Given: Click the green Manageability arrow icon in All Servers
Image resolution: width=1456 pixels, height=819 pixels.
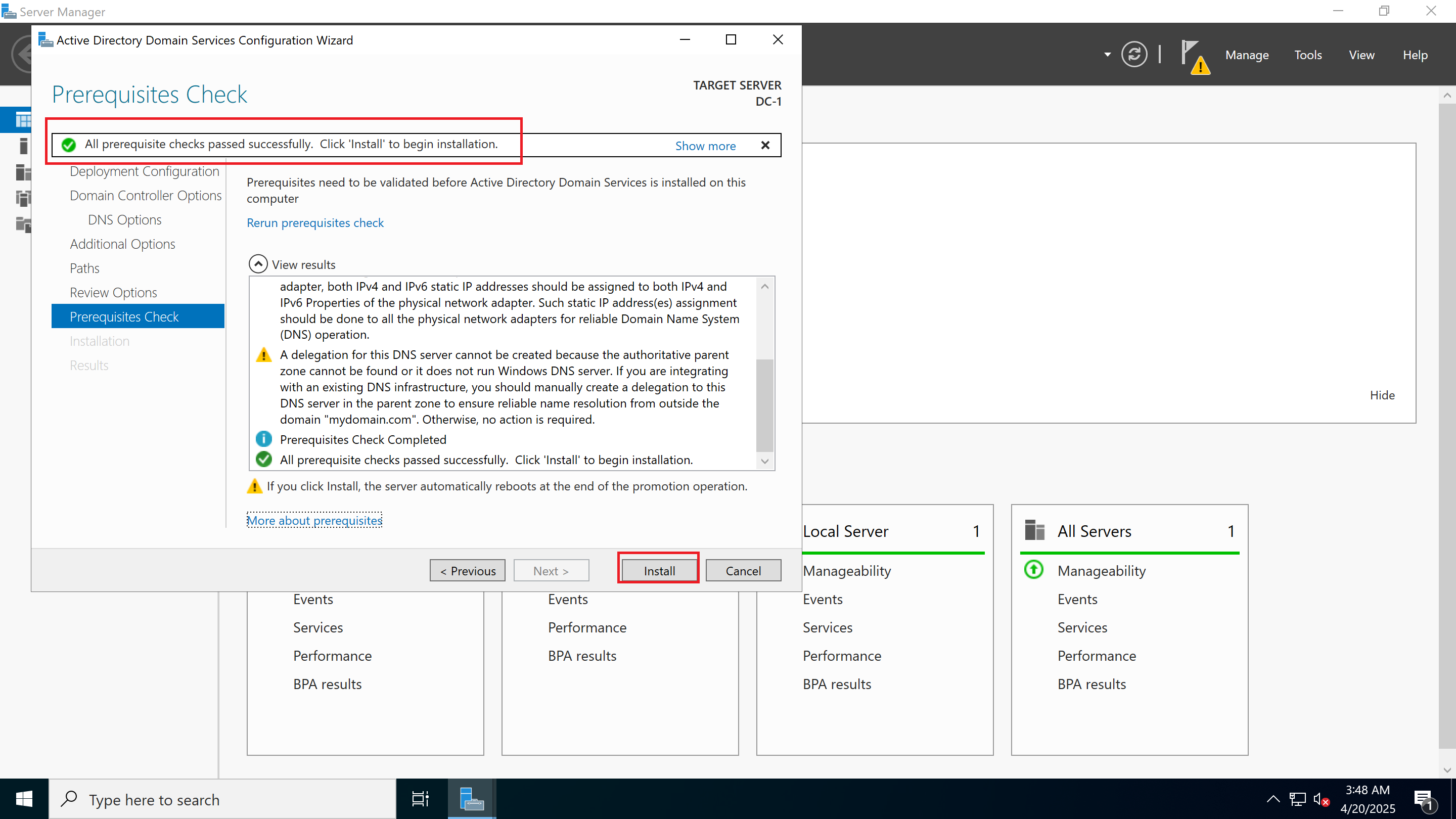Looking at the screenshot, I should click(x=1034, y=569).
